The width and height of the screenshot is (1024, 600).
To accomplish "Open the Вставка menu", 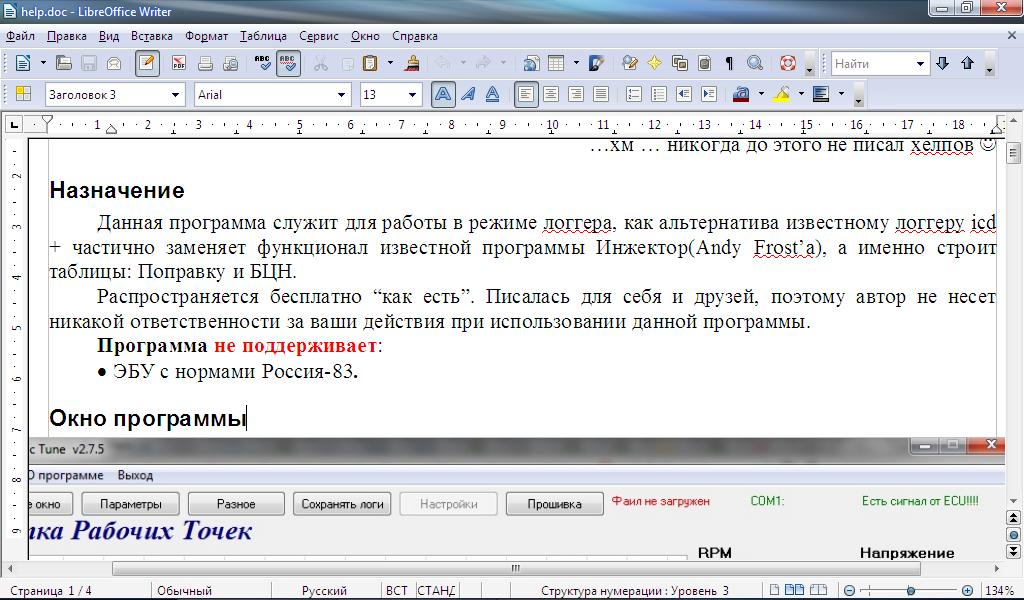I will point(152,36).
